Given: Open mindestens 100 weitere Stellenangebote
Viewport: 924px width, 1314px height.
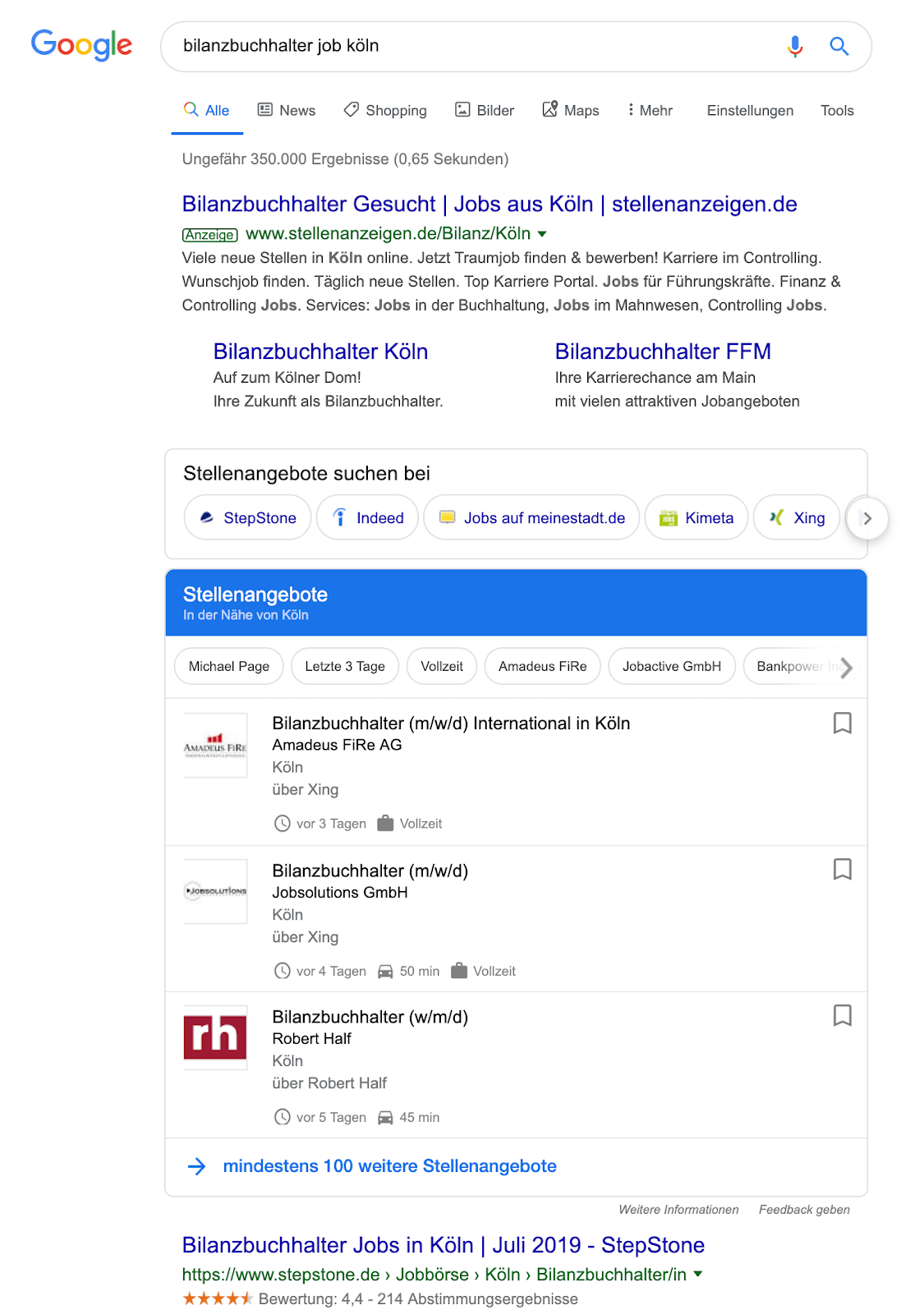Looking at the screenshot, I should point(389,1166).
